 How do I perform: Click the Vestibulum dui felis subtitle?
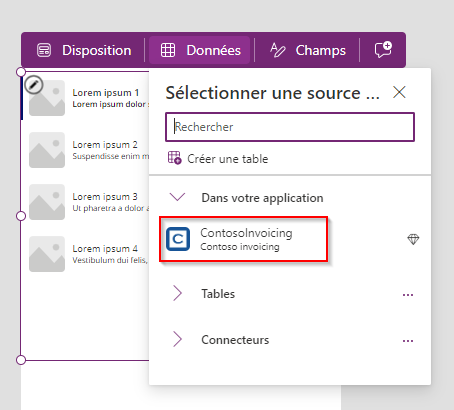click(x=110, y=260)
